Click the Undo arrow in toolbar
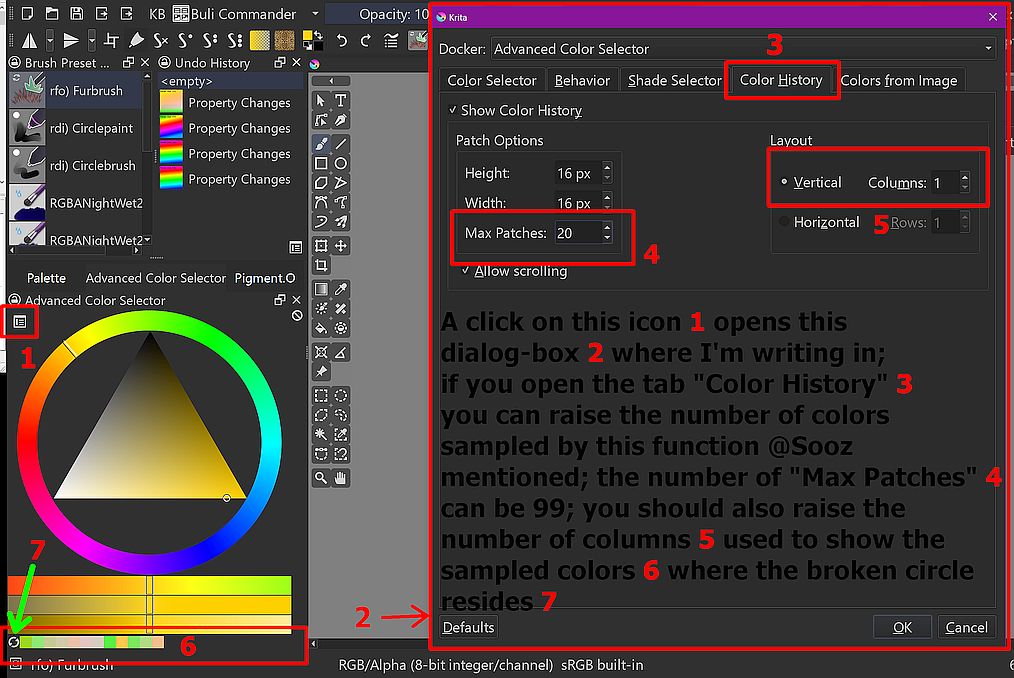Image resolution: width=1014 pixels, height=678 pixels. click(342, 41)
